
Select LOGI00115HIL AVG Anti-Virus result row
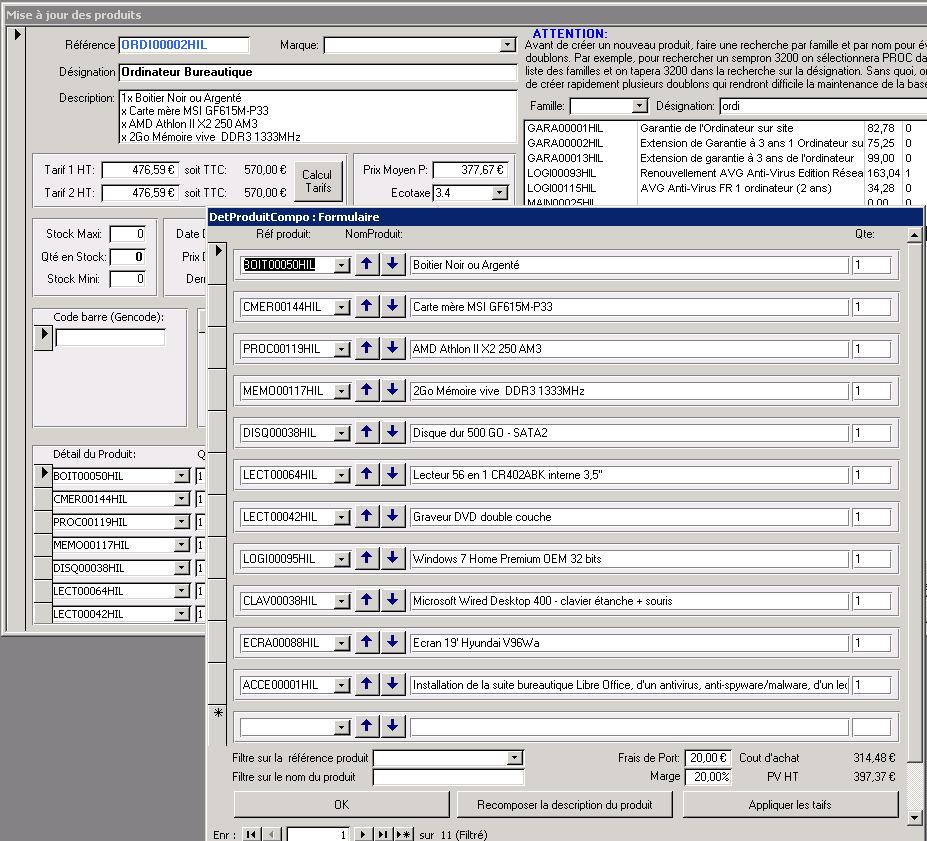click(x=725, y=188)
